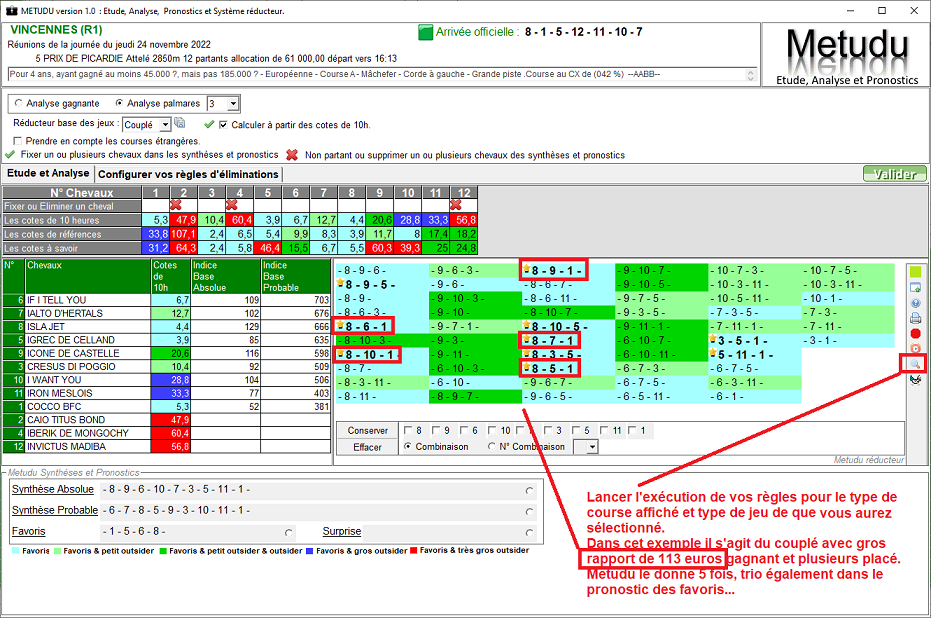The width and height of the screenshot is (931, 618).
Task: Click the star icon on combination 8 - 9 - 5
Action: tap(340, 283)
